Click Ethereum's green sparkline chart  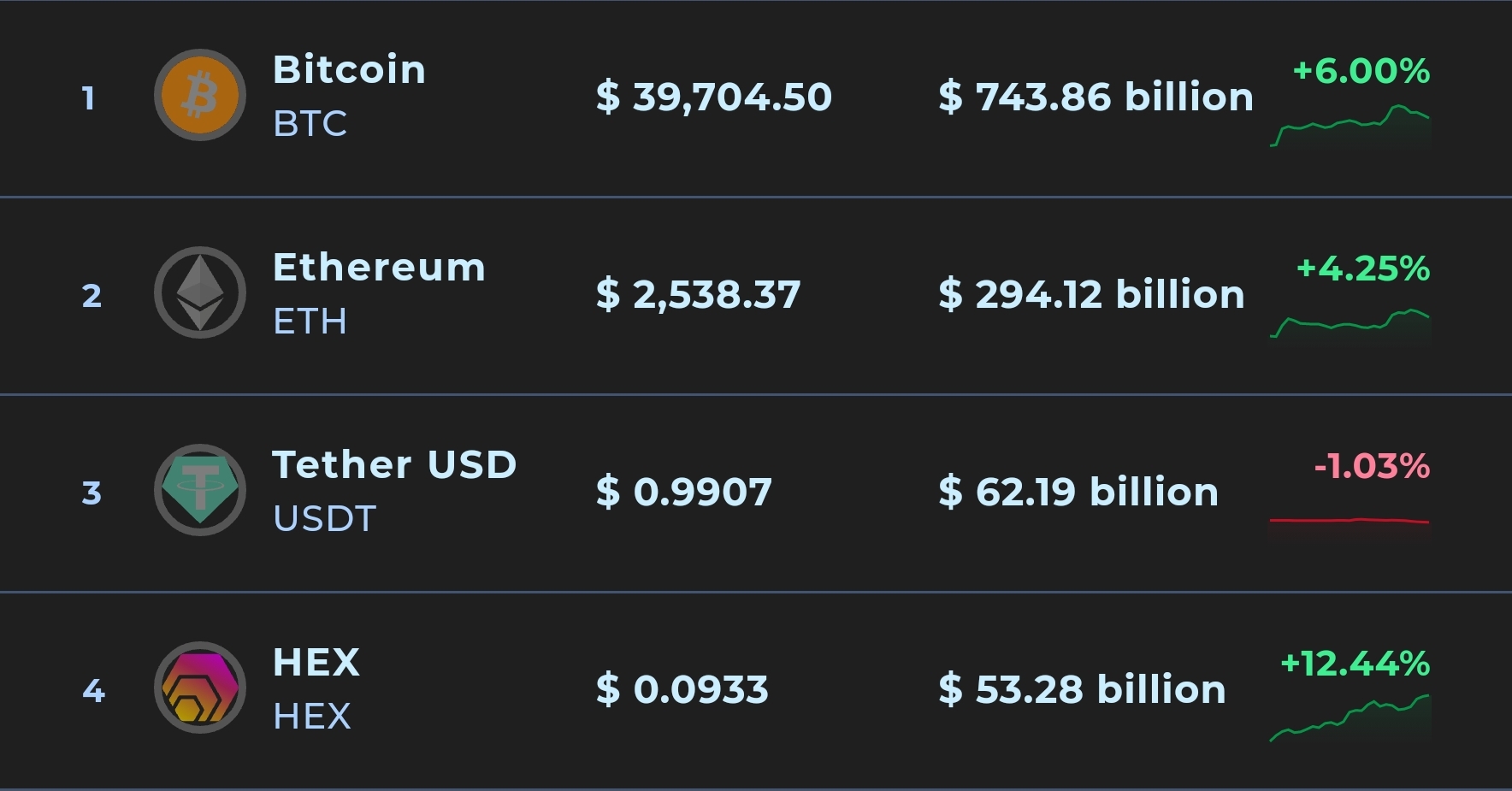click(x=1350, y=324)
